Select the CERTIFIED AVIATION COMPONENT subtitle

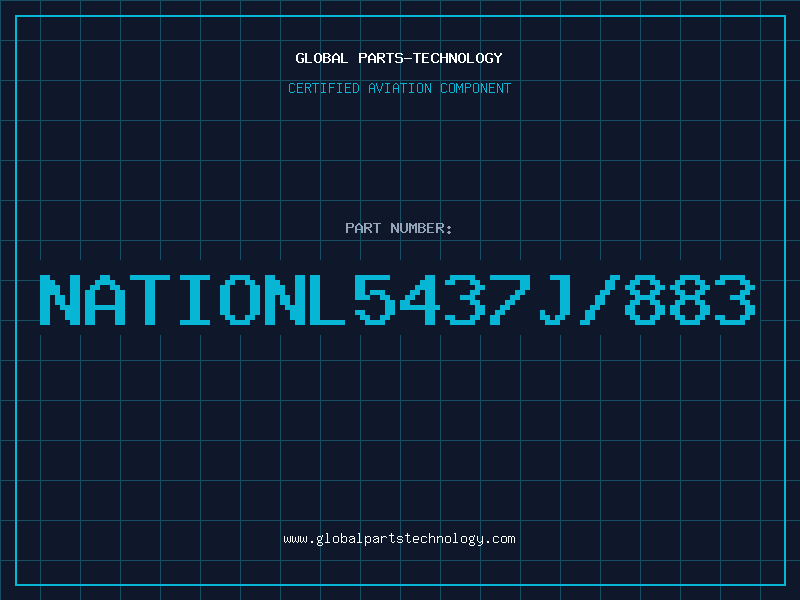[399, 88]
